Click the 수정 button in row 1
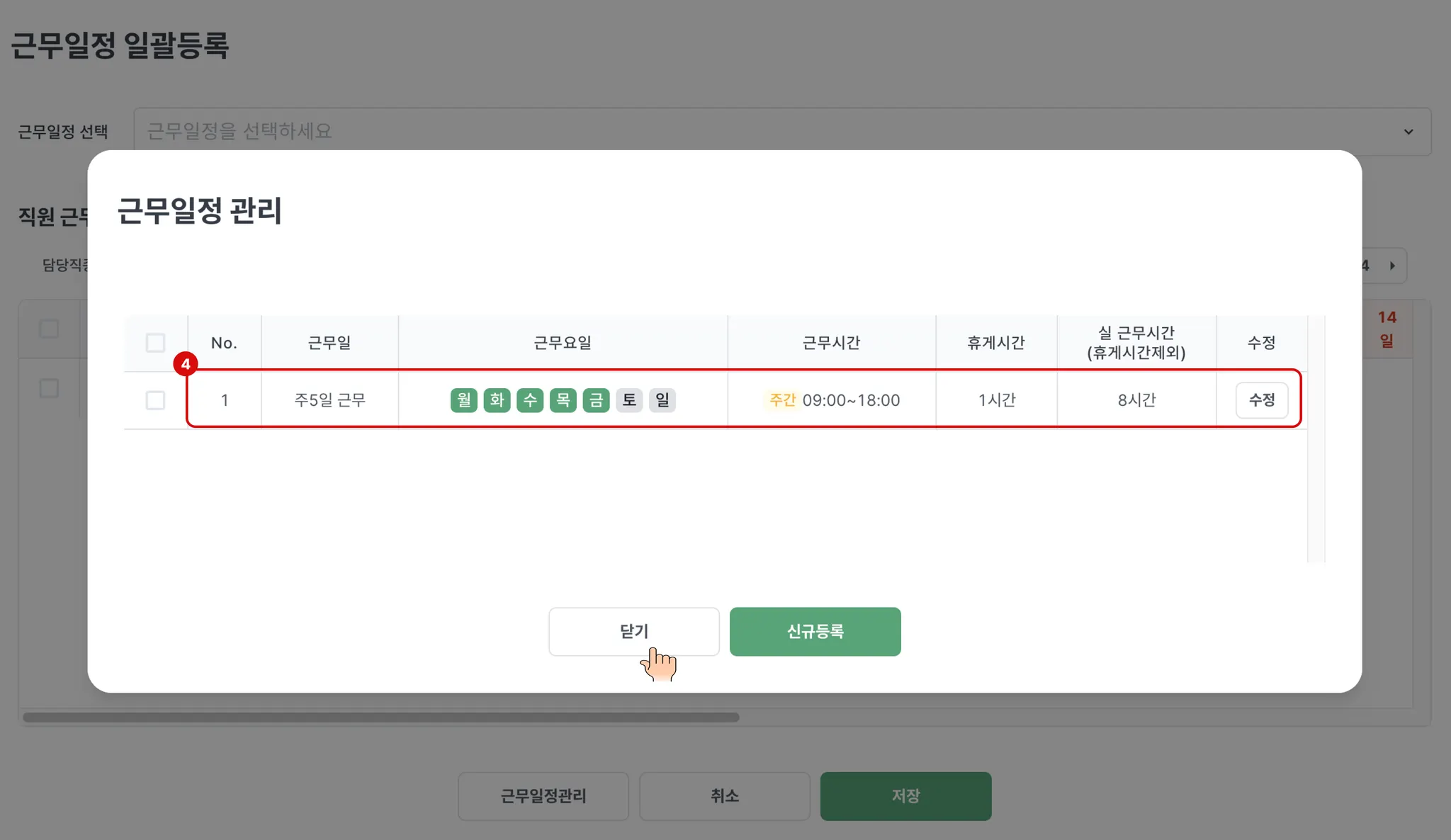The height and width of the screenshot is (840, 1451). [1261, 400]
